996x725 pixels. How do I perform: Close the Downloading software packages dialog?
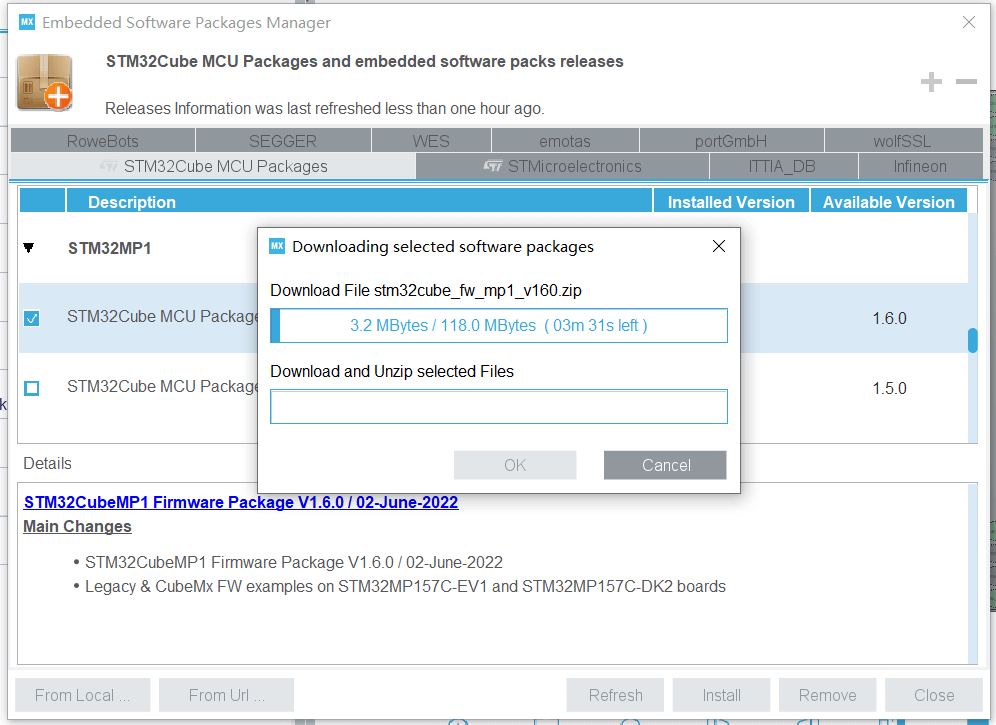[x=718, y=246]
